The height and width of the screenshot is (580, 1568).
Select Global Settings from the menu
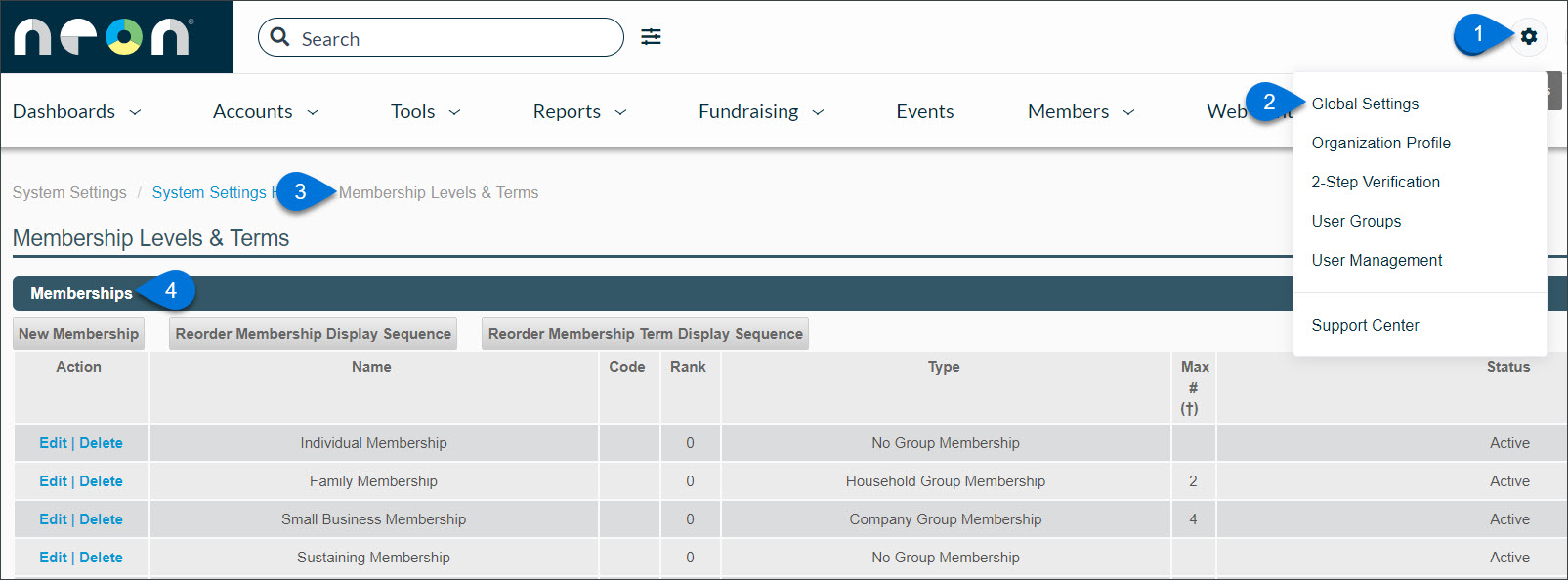pos(1365,104)
